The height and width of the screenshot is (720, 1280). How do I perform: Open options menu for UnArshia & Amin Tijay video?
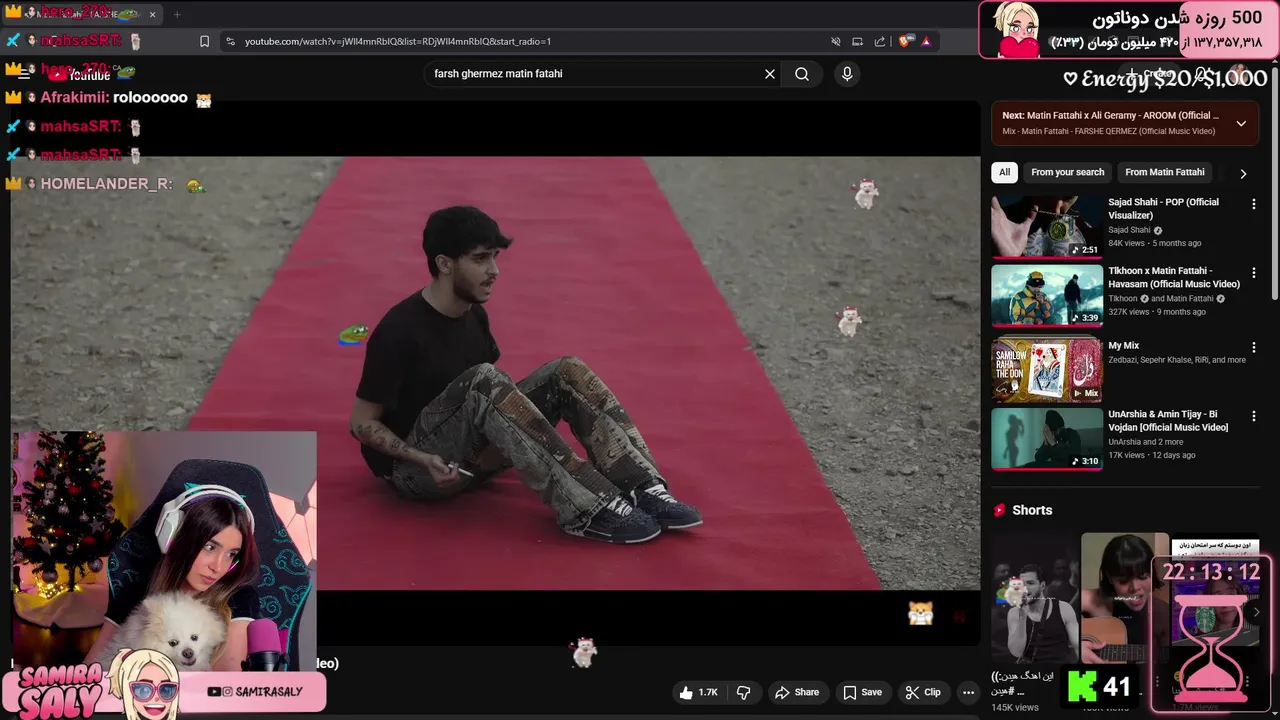[1253, 416]
